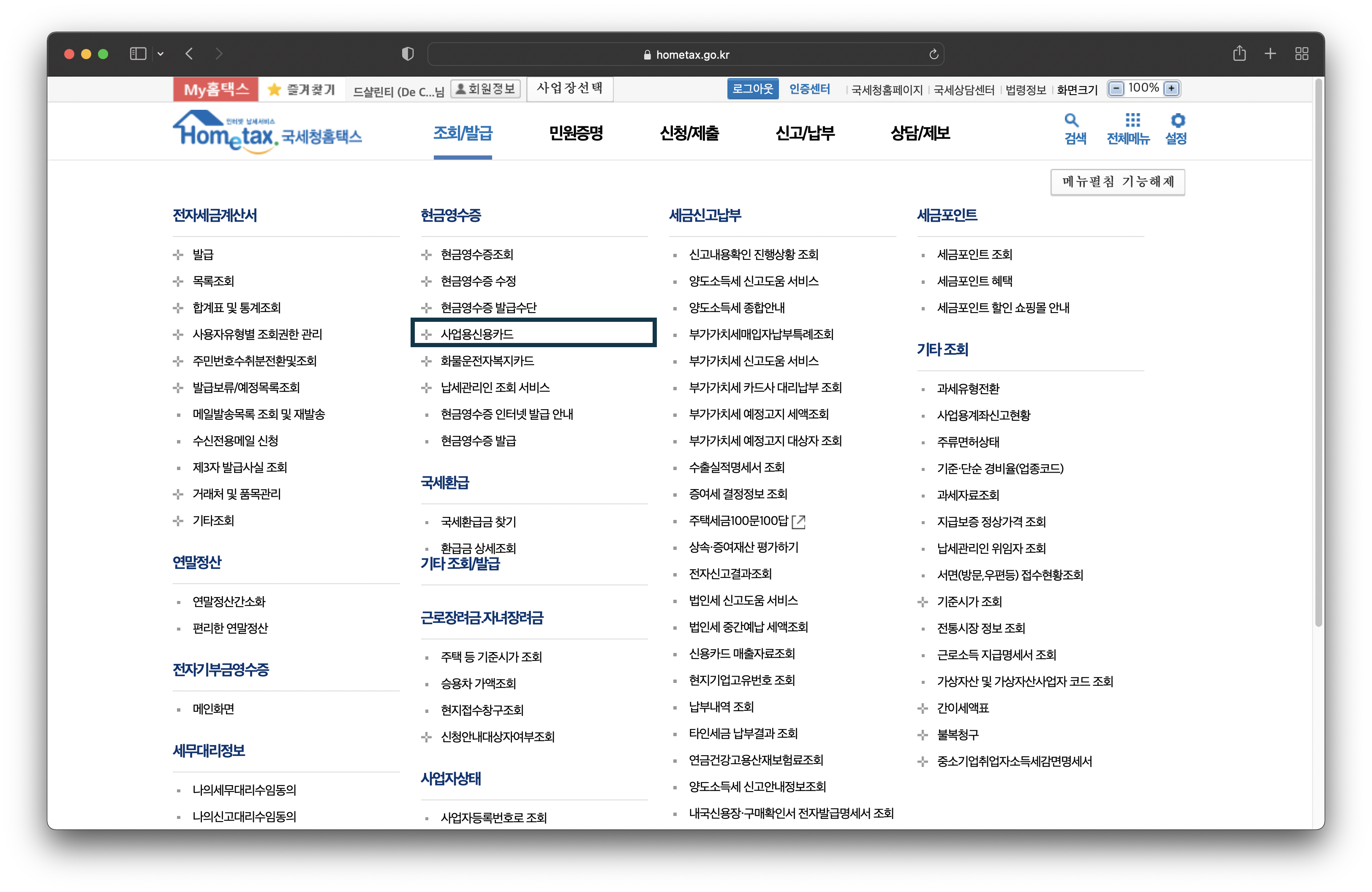Click the 로그아웃 button
Image resolution: width=1372 pixels, height=892 pixels.
click(x=752, y=88)
